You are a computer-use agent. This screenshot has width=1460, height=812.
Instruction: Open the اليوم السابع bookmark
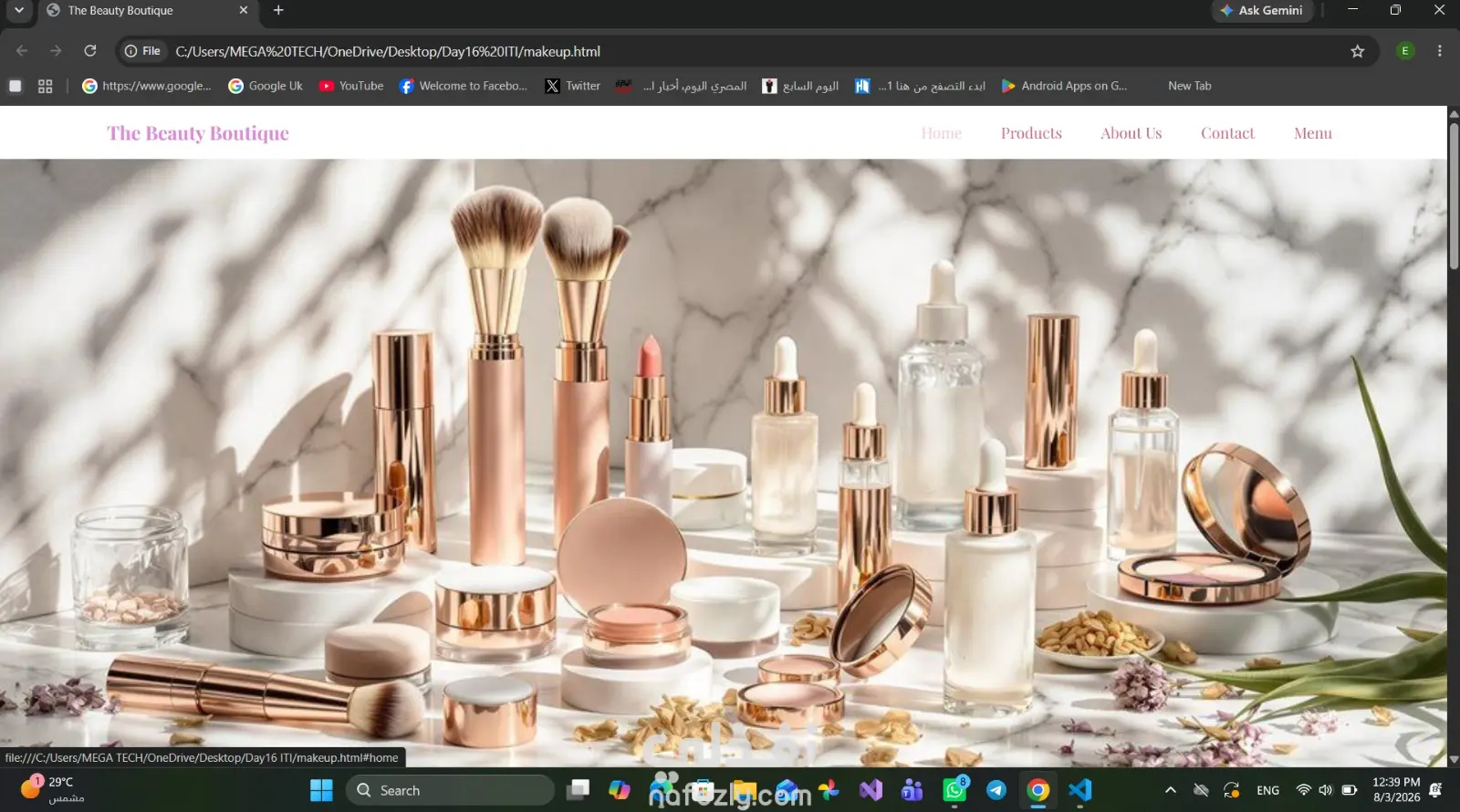tap(800, 86)
